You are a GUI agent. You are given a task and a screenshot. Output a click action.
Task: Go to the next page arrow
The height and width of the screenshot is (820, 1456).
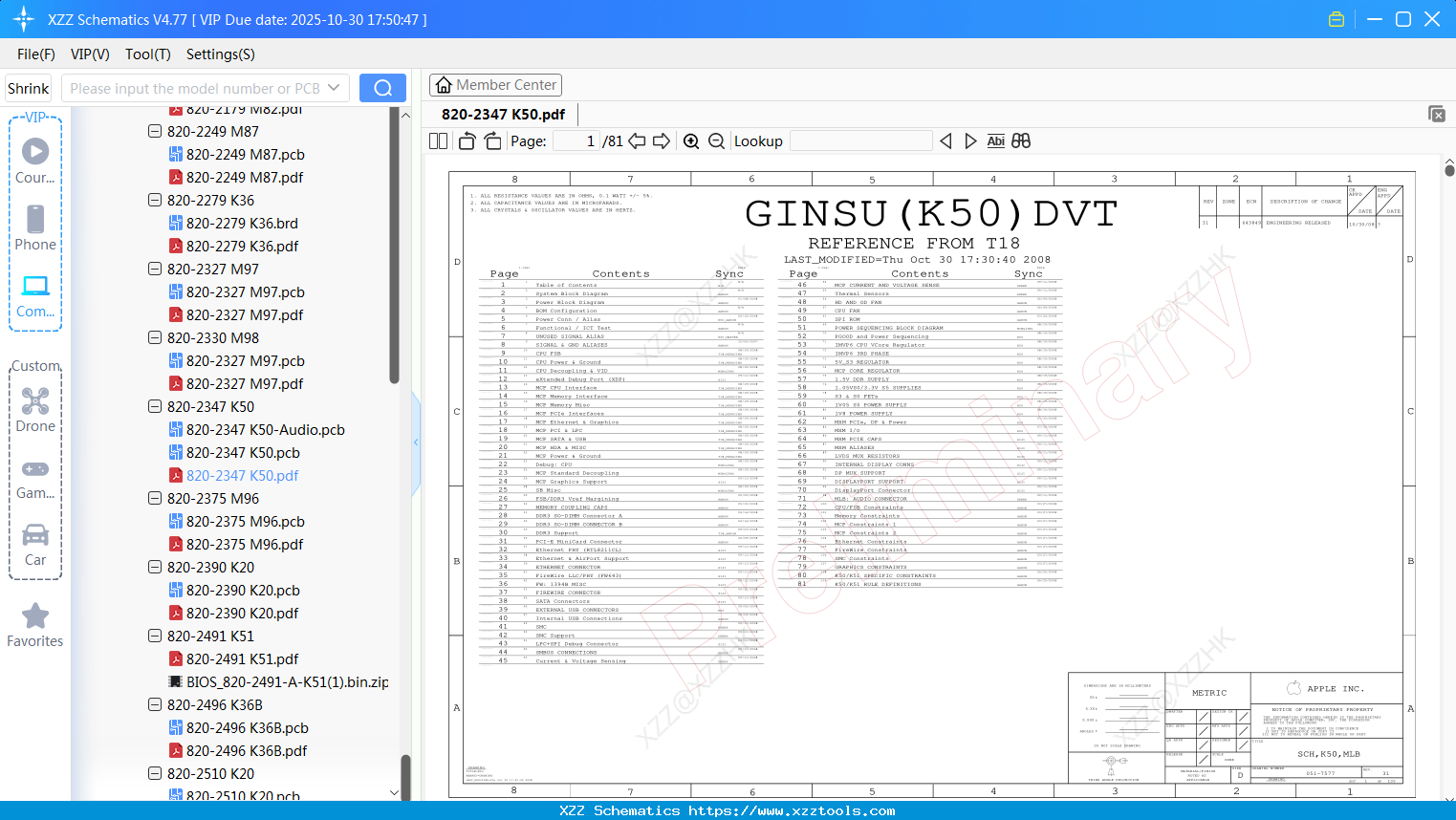click(662, 141)
